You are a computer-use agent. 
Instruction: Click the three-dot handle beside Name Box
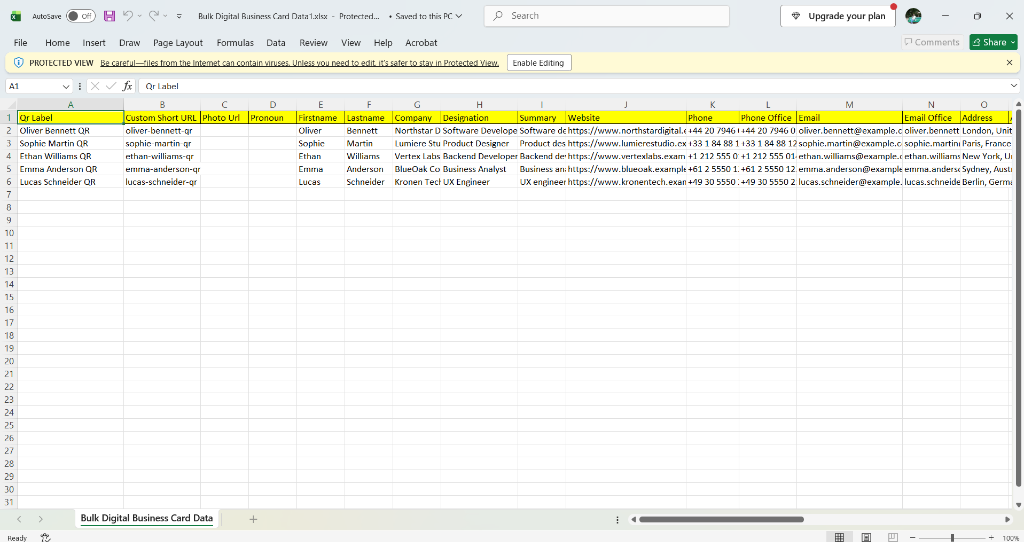[x=80, y=86]
